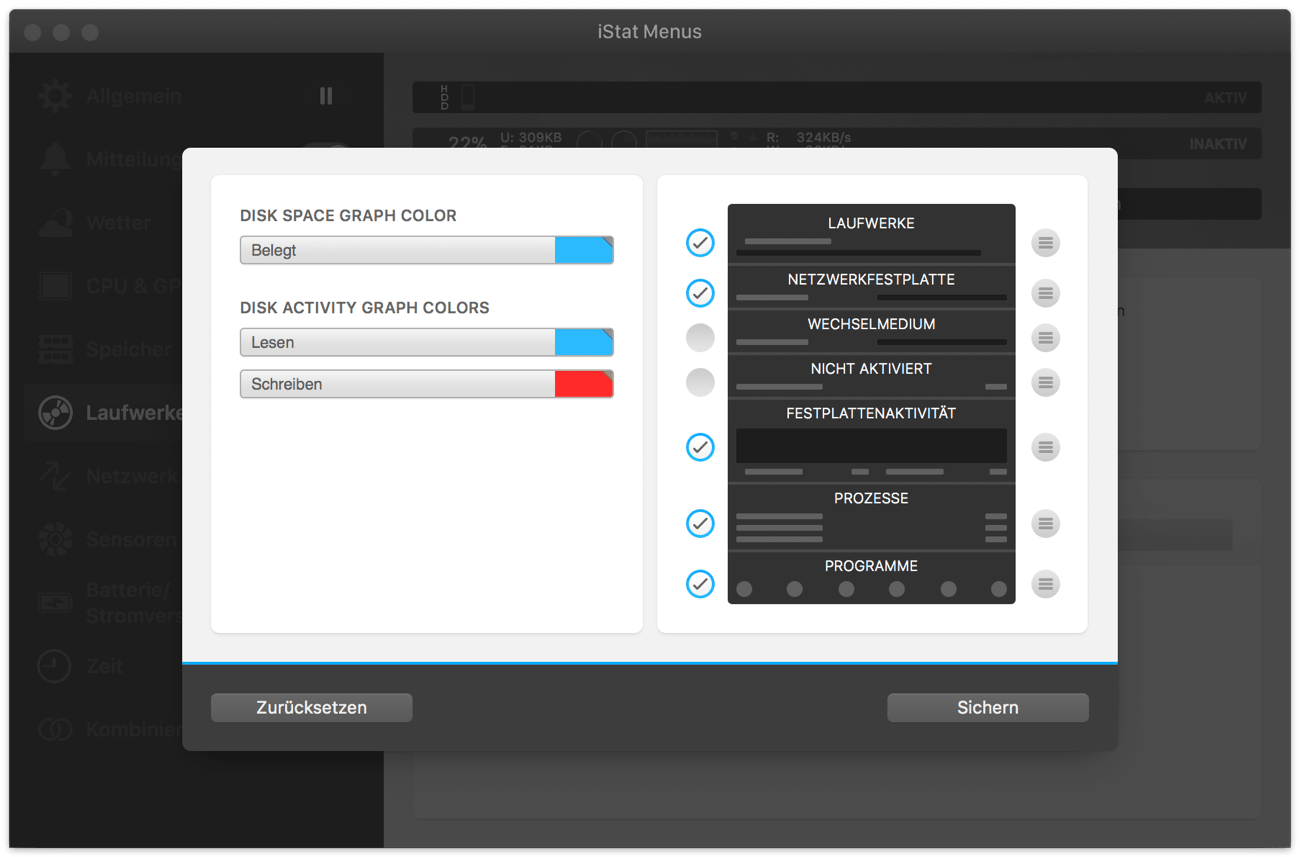Screen dimensions: 1300x857
Task: Open the Wetter sidebar label
Action: tap(118, 223)
